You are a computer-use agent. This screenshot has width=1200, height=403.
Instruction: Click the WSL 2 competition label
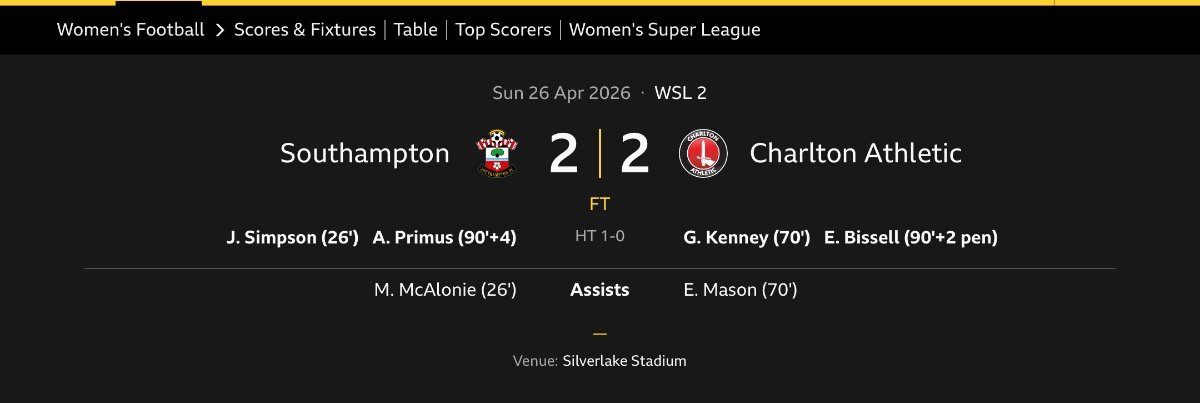point(681,93)
